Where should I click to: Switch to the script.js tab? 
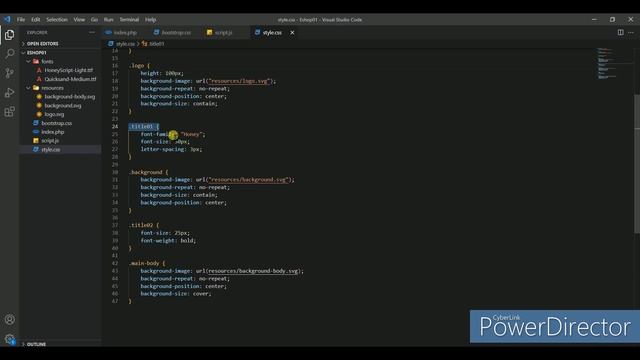click(223, 32)
